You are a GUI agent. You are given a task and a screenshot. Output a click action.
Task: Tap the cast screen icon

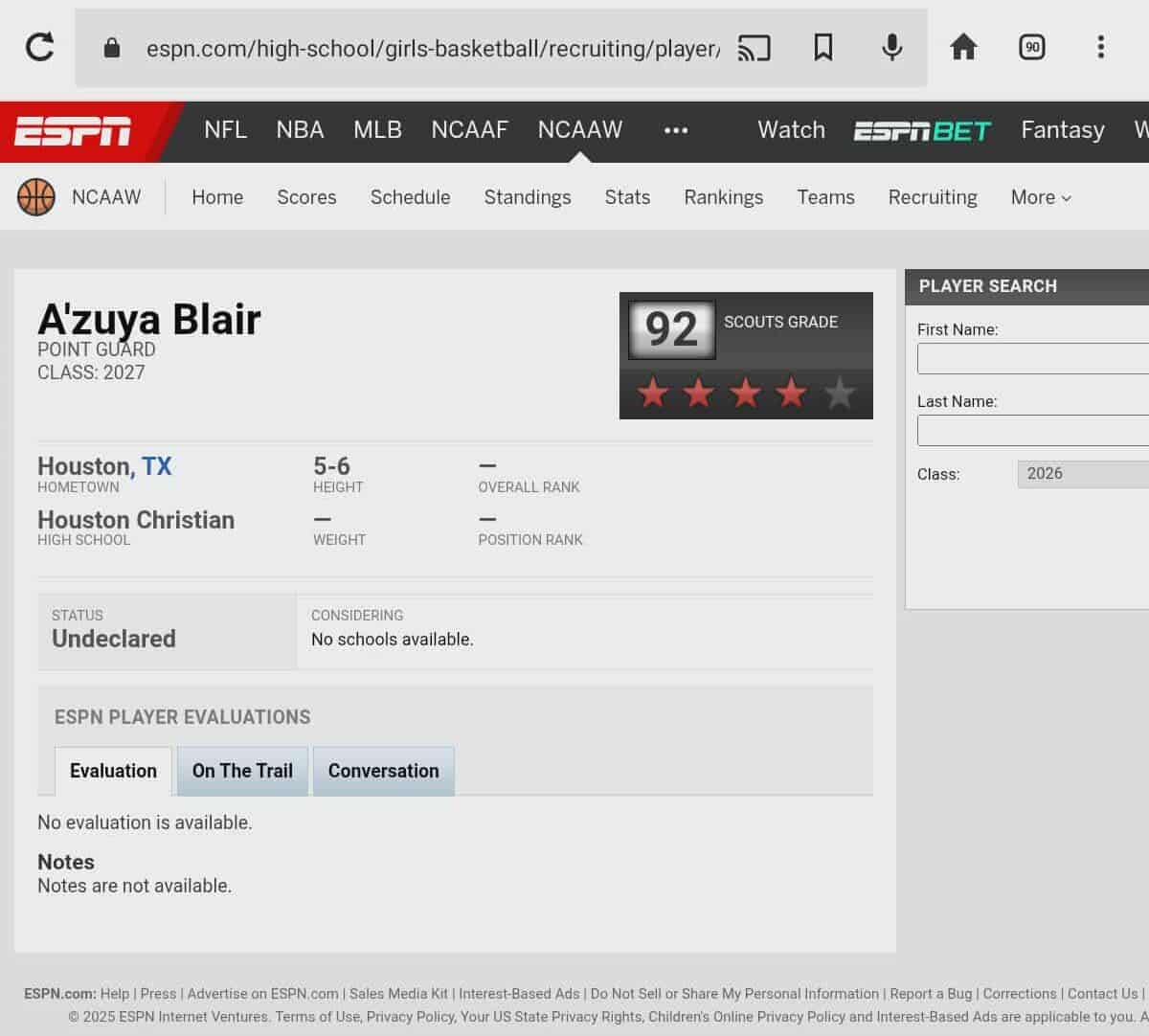[754, 48]
